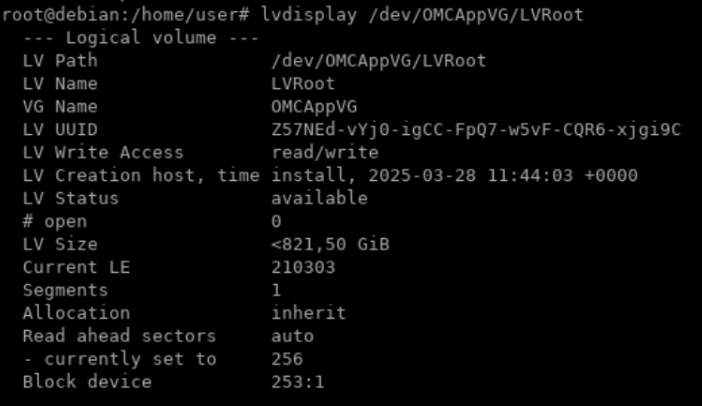The height and width of the screenshot is (406, 702).
Task: Click the creation timestamp 2025-03-28 11:44:03
Action: point(471,175)
